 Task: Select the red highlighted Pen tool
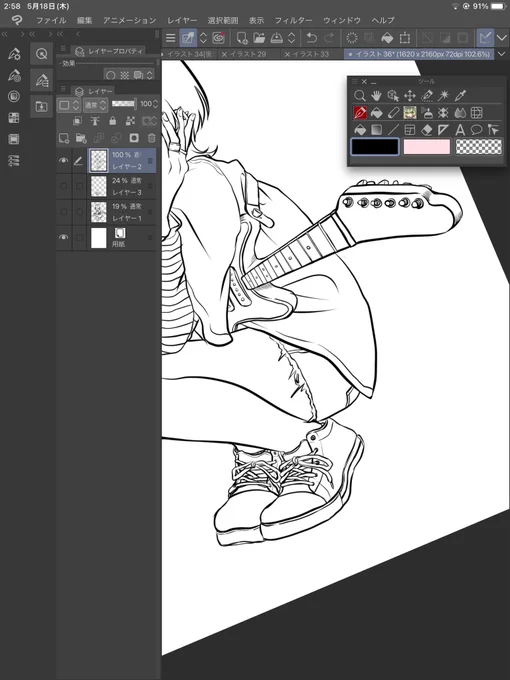[x=360, y=113]
